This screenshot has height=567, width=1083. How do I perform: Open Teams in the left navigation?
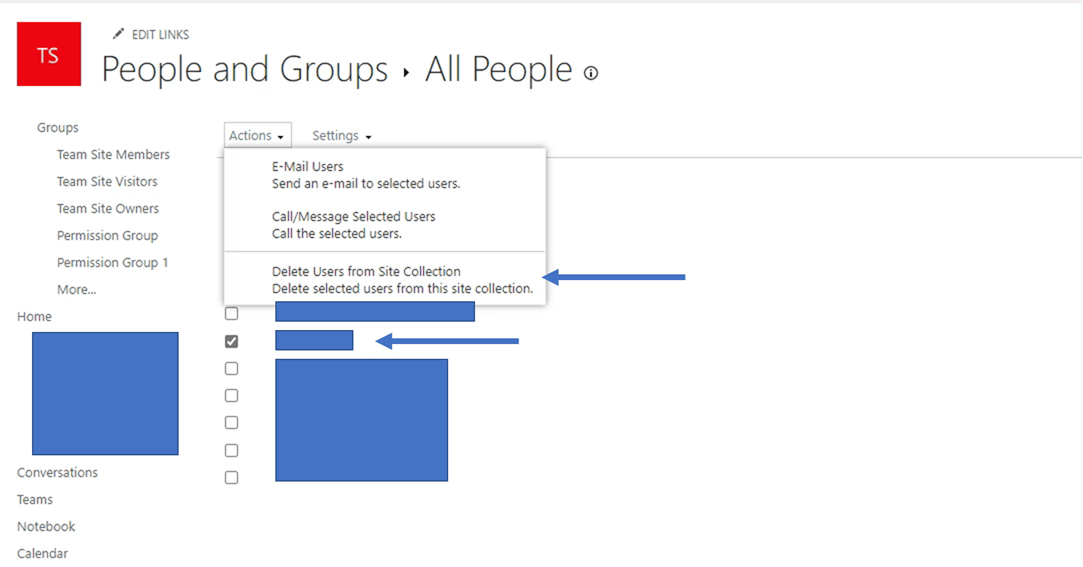[x=35, y=499]
